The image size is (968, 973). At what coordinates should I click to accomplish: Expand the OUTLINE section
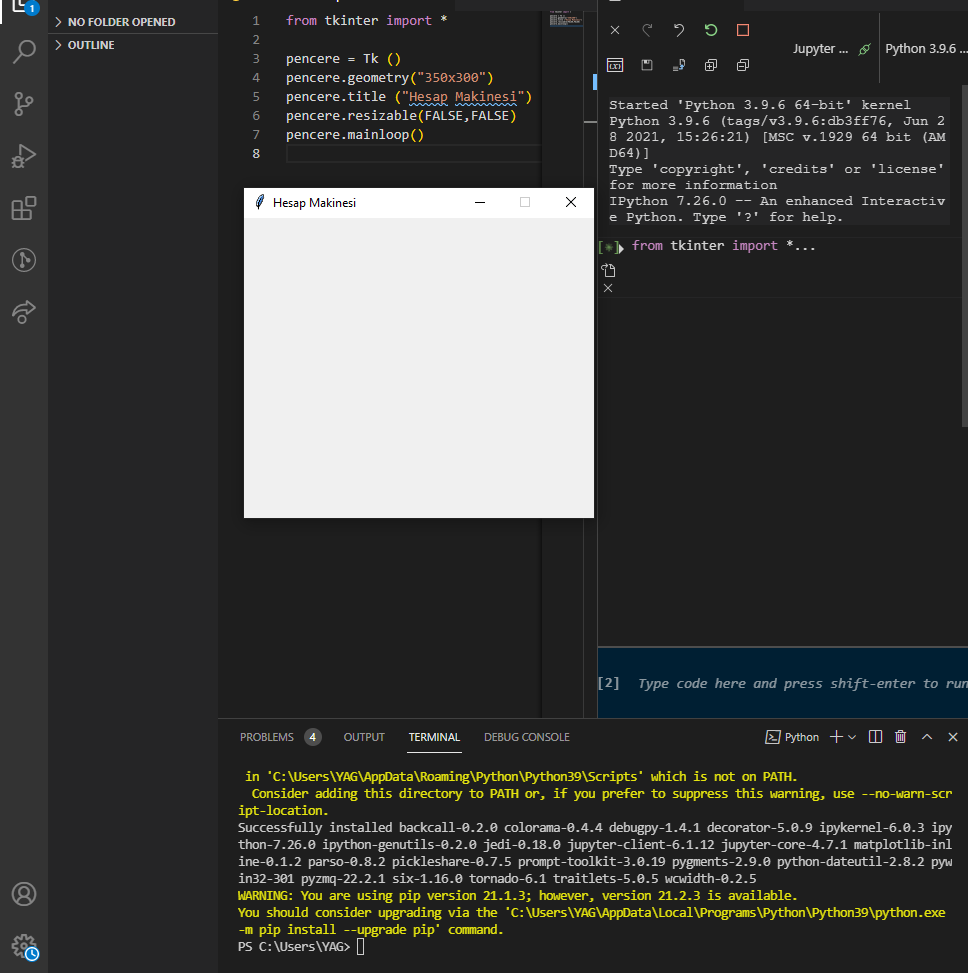pyautogui.click(x=90, y=45)
